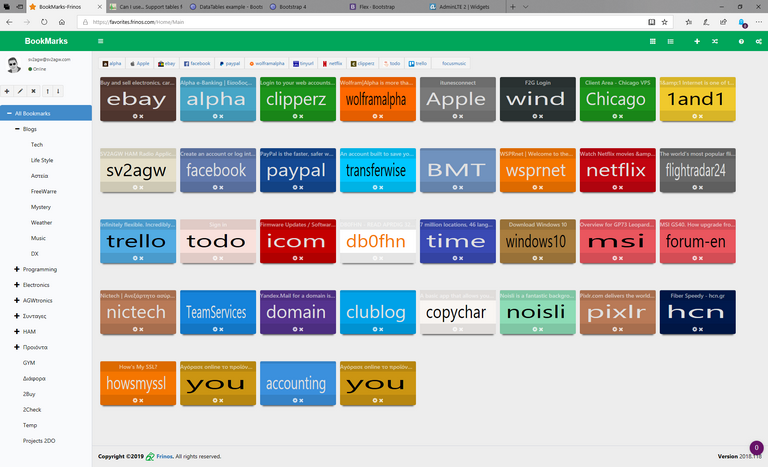Switch to grid view in the green header

pos(653,41)
